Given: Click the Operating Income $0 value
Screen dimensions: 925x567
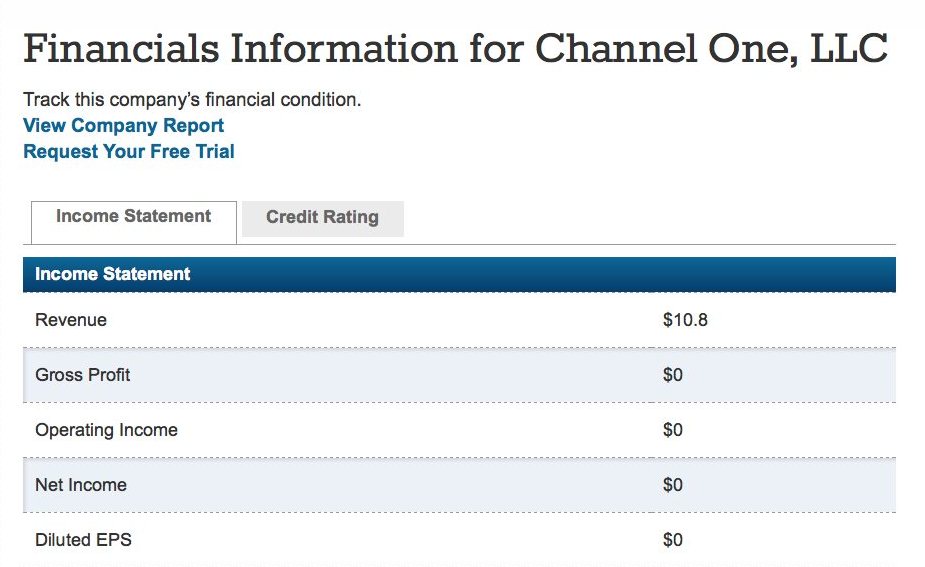Looking at the screenshot, I should coord(673,430).
